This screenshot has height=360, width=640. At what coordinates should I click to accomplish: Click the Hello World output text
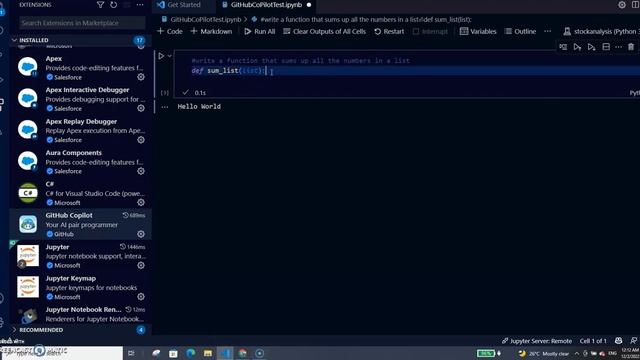[199, 107]
